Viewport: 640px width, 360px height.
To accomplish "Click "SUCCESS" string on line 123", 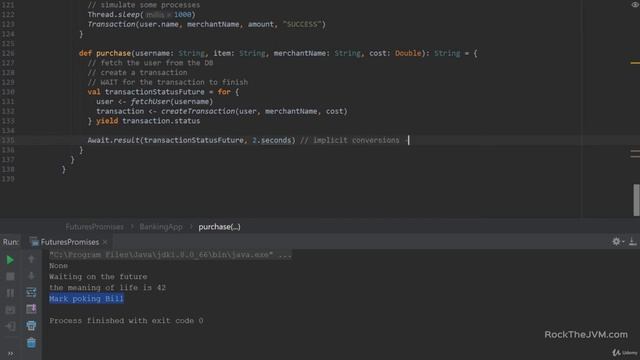I will 302,24.
